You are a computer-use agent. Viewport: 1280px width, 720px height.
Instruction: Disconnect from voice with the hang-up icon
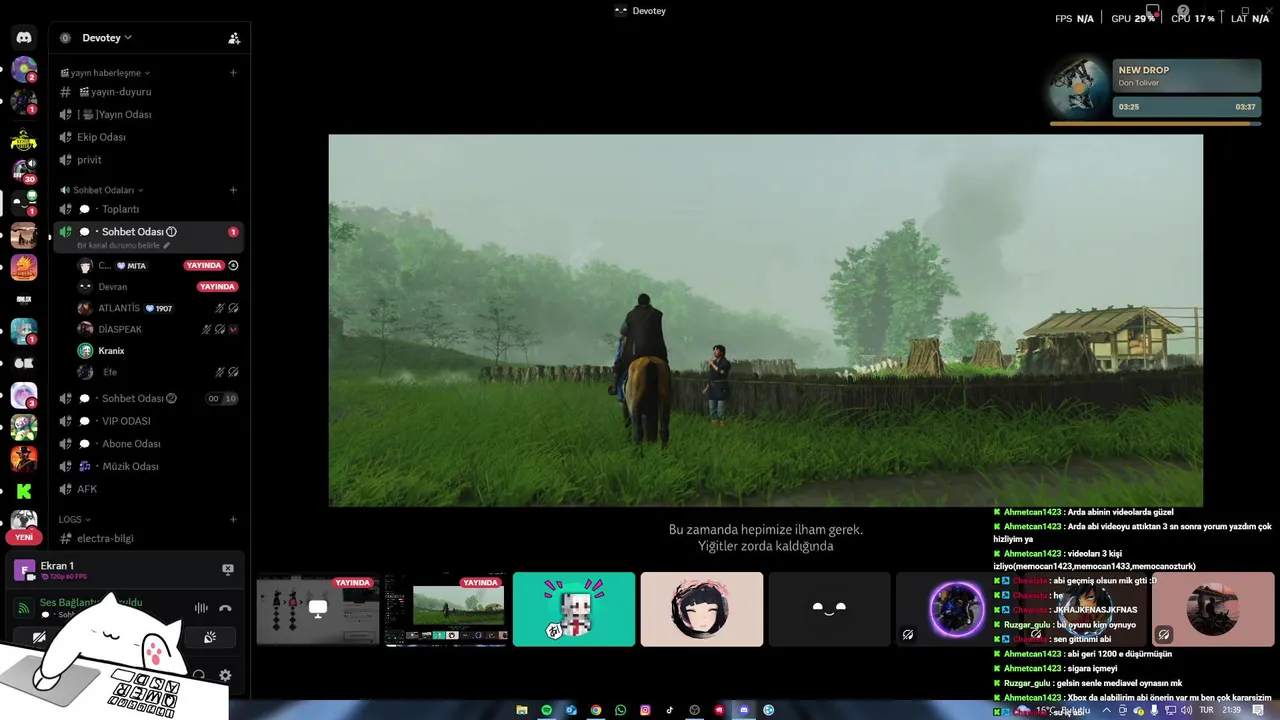pos(225,608)
